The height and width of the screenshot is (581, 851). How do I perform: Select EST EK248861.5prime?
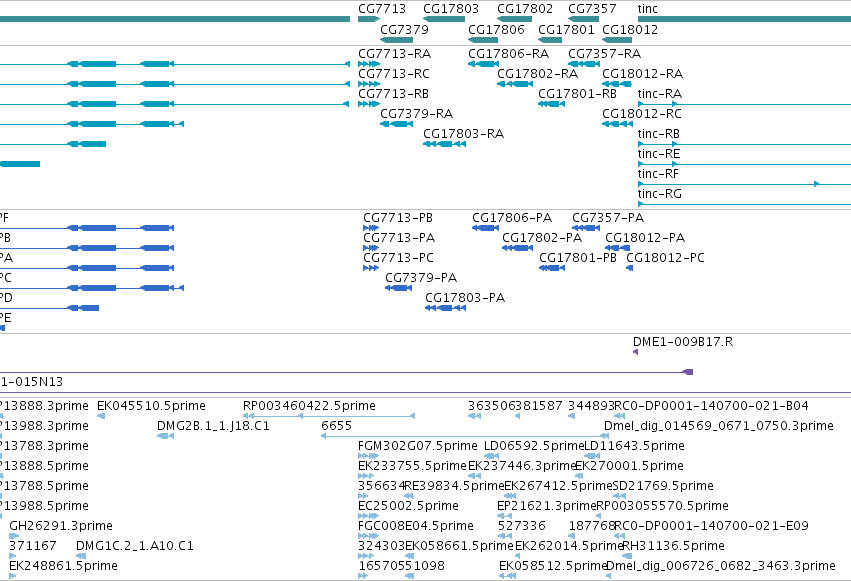[x=12, y=576]
